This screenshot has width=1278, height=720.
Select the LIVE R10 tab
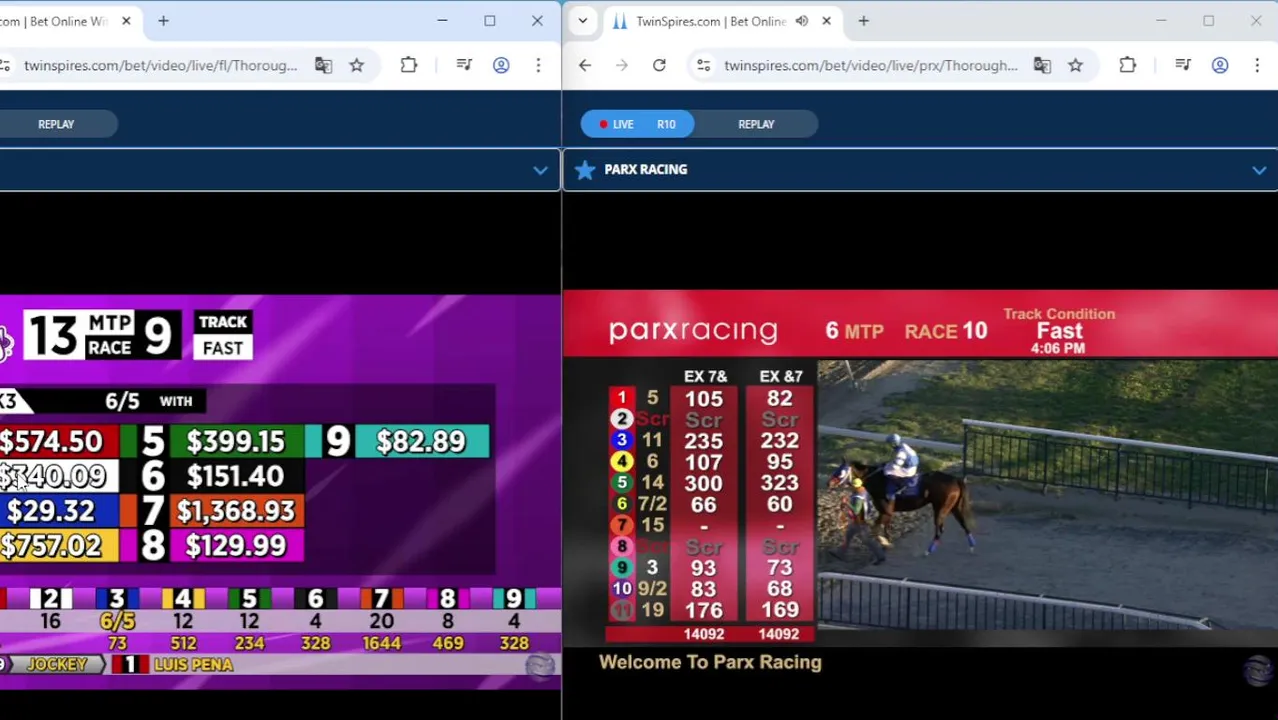click(638, 124)
